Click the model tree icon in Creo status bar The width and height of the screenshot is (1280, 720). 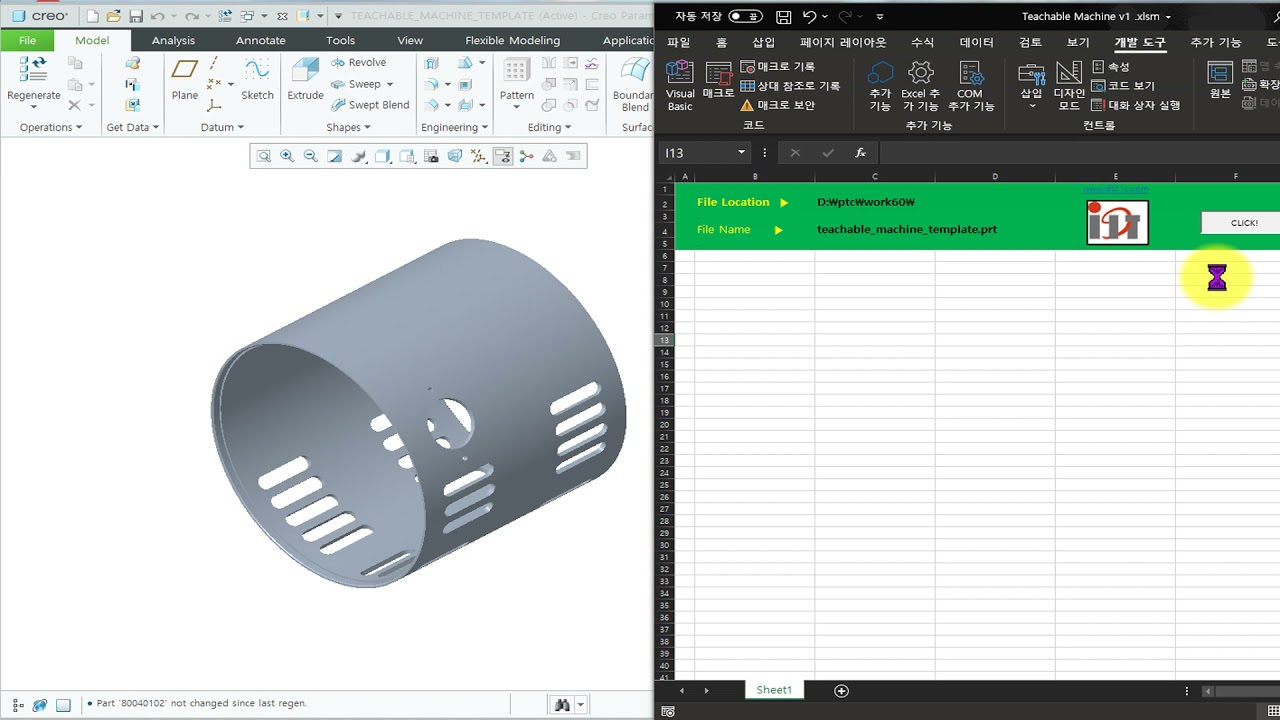click(x=17, y=705)
